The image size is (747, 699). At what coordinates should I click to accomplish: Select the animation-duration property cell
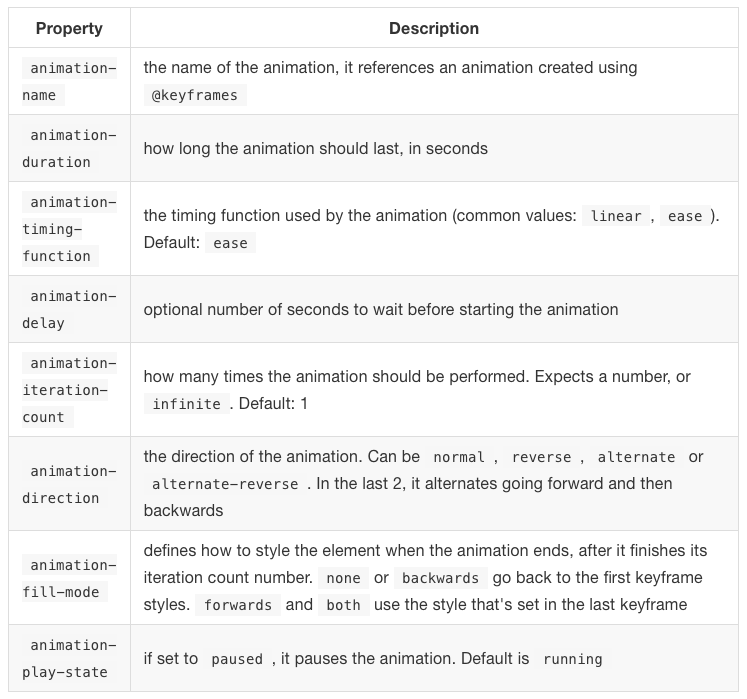click(69, 149)
